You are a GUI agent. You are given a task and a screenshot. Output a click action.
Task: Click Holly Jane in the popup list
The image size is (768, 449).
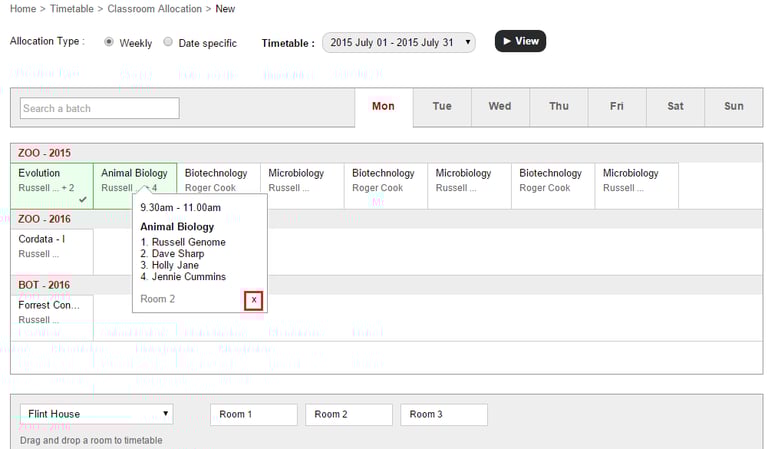(x=175, y=265)
